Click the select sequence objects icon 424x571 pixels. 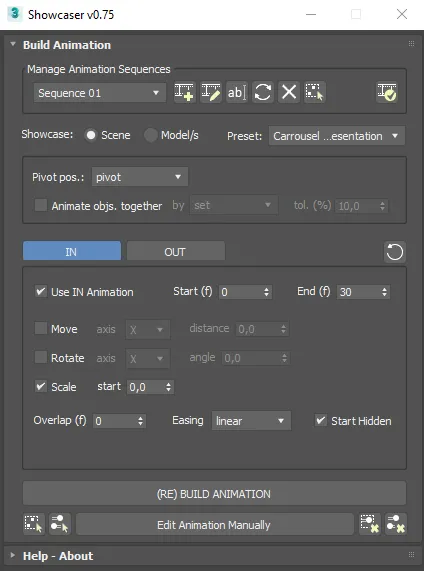tap(315, 92)
